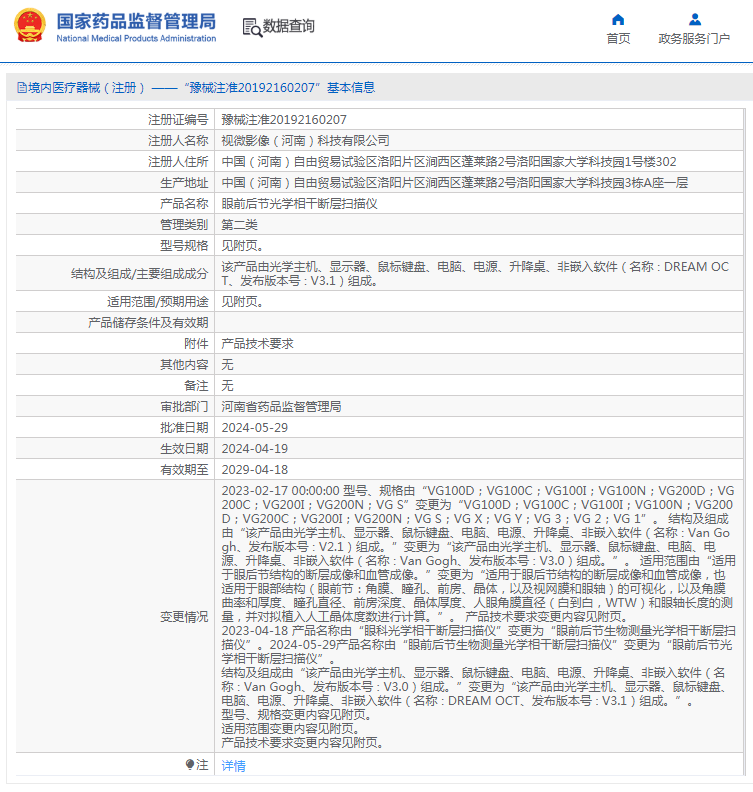Click the 型号规格 label
This screenshot has height=792, width=753.
point(184,245)
